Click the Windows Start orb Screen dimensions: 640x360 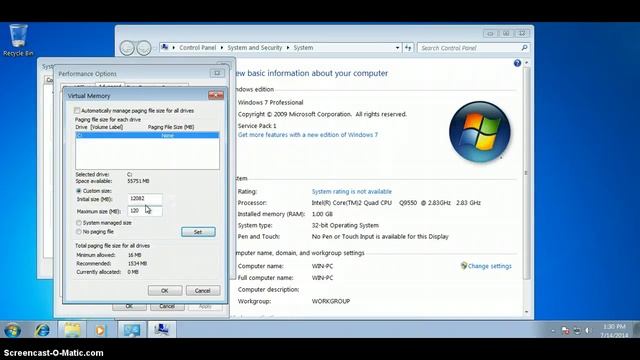tap(12, 330)
